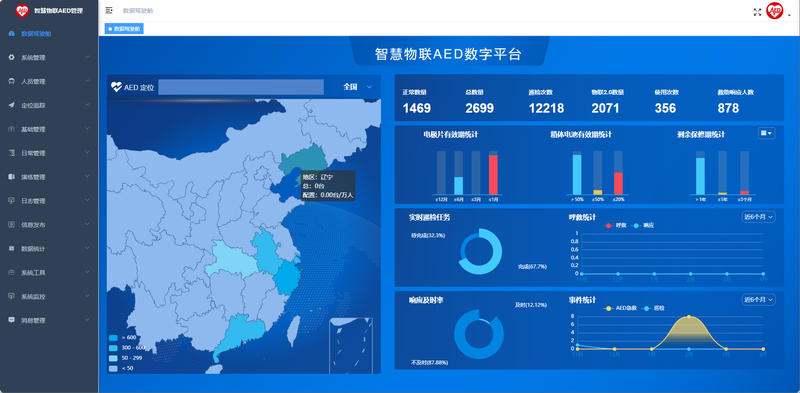Click the sidebar collapse hamburger icon
This screenshot has width=800, height=393.
109,10
